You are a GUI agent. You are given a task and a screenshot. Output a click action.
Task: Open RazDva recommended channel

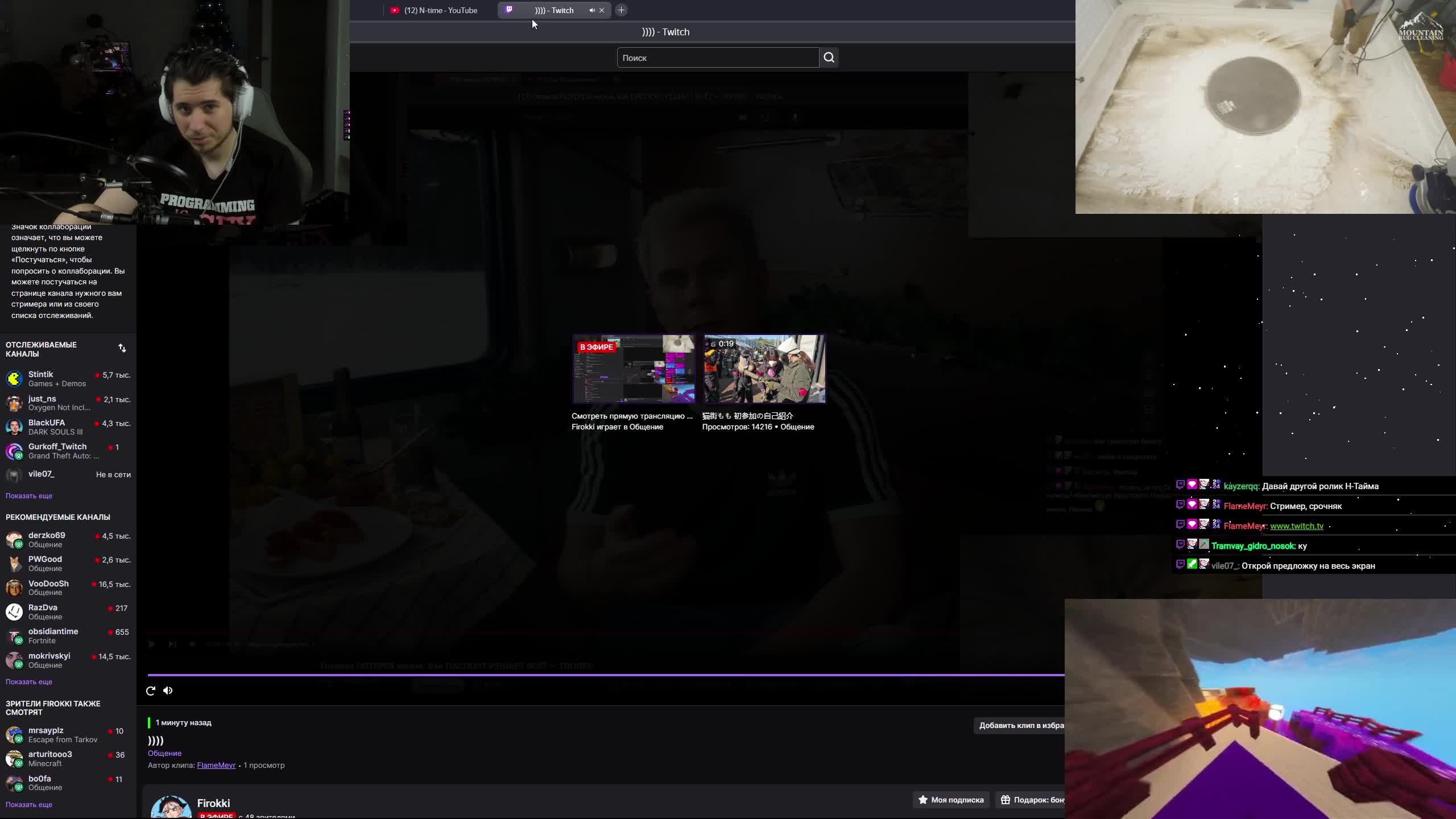coord(68,612)
